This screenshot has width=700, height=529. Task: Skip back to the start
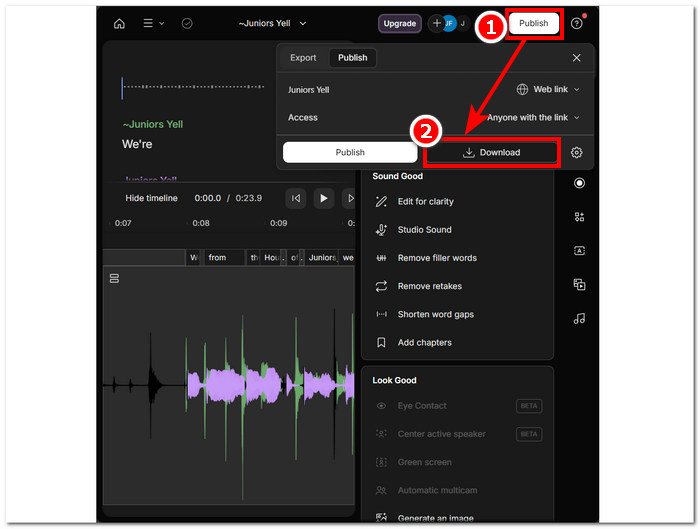pos(296,198)
